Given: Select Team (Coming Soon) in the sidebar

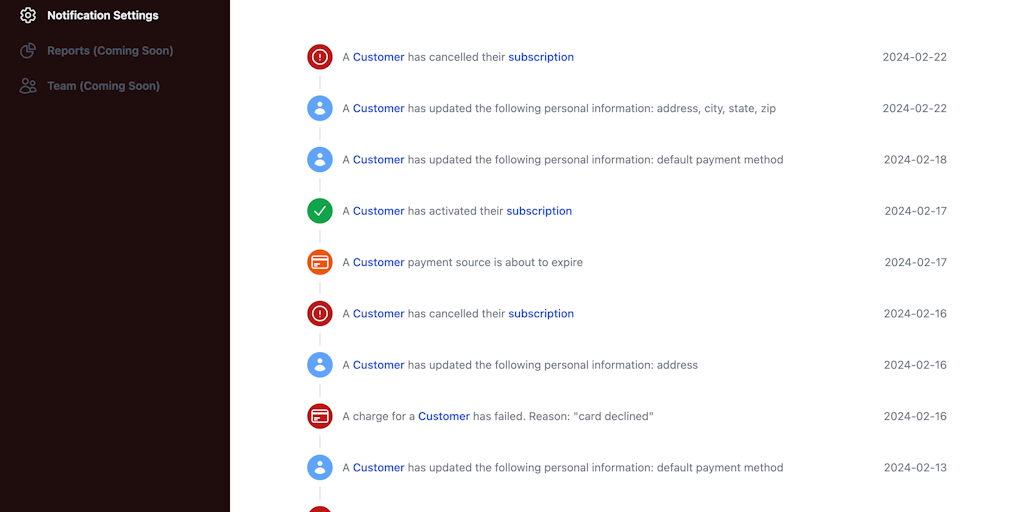Looking at the screenshot, I should coord(103,86).
